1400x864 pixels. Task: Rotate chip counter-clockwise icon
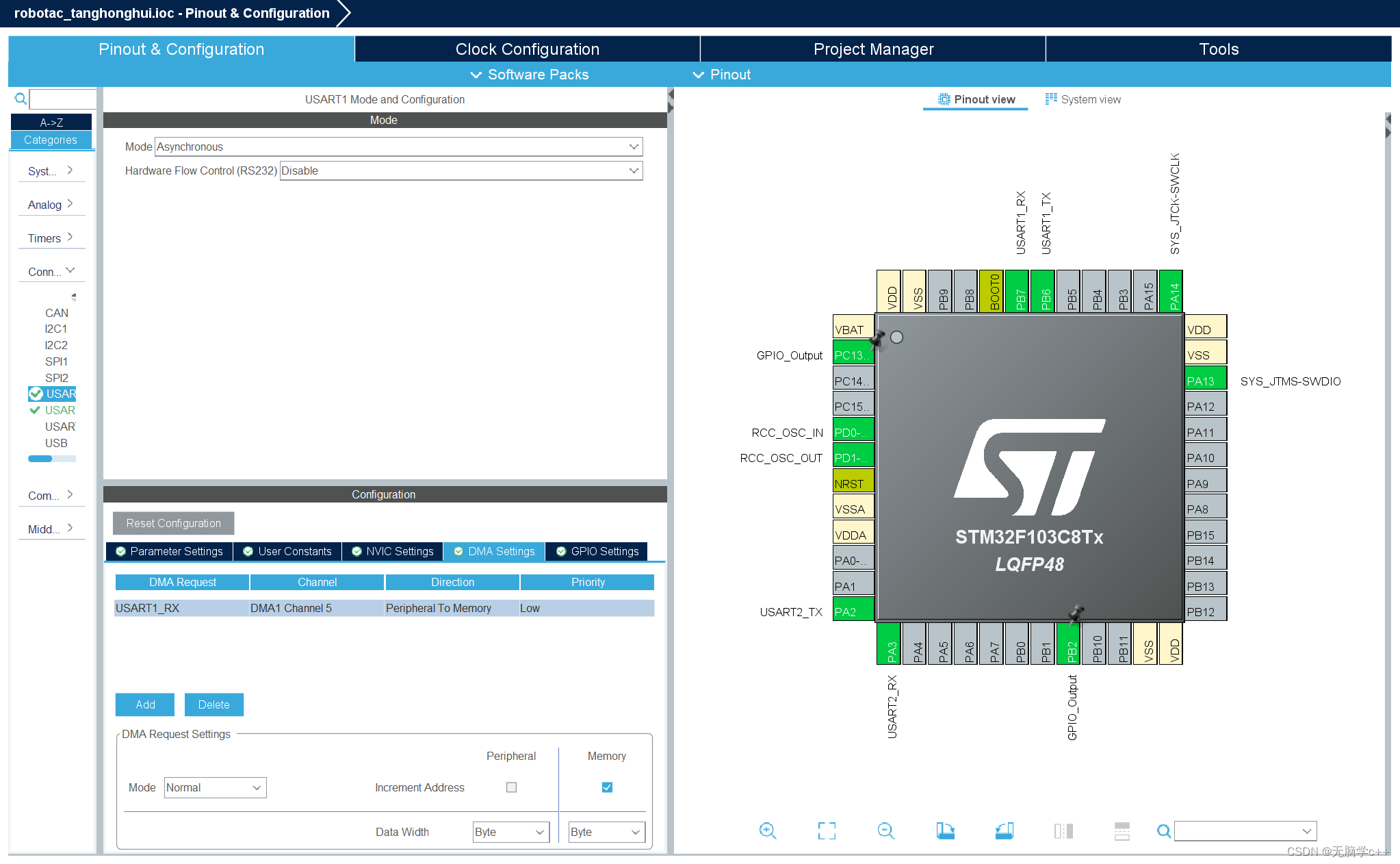(1004, 830)
